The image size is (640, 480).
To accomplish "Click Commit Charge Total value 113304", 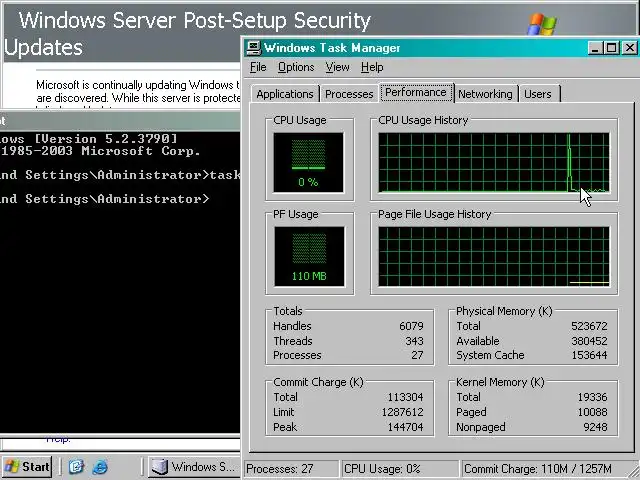I will pyautogui.click(x=405, y=397).
